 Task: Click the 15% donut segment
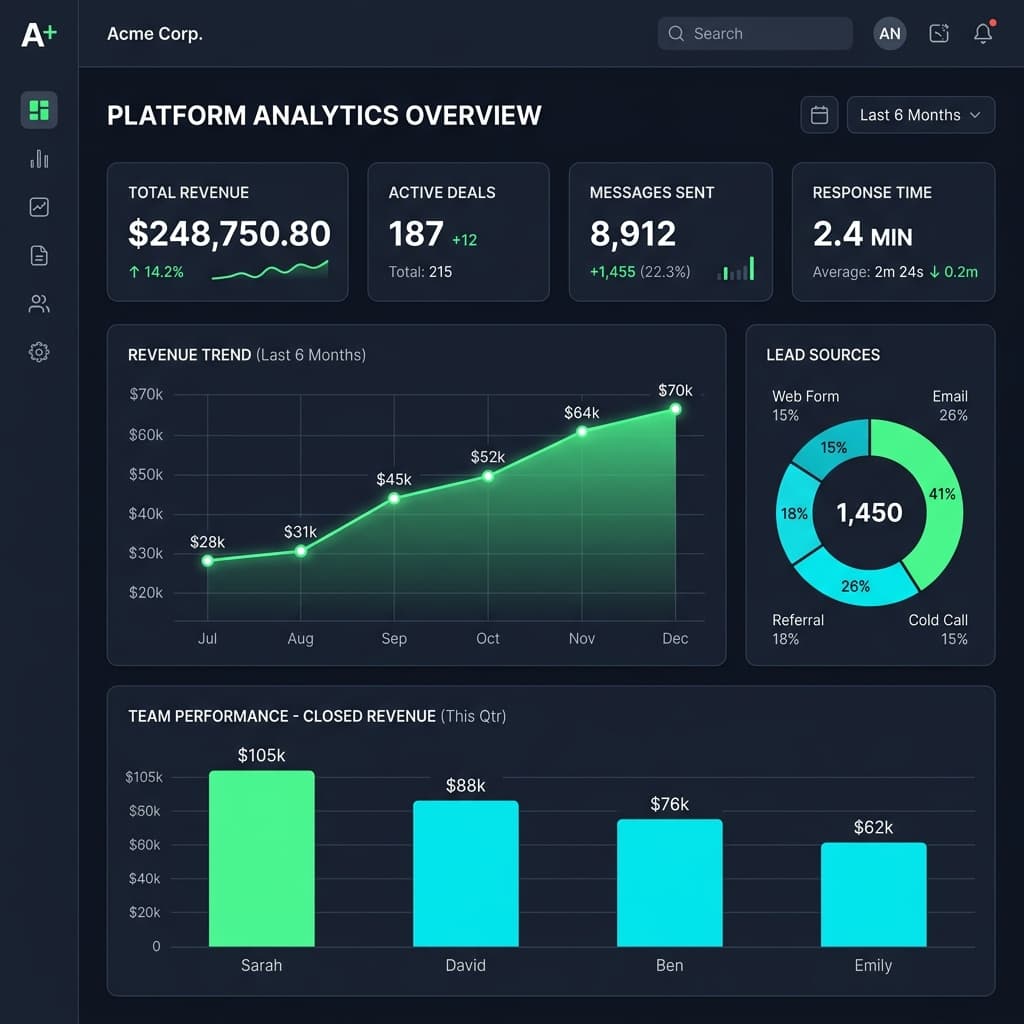click(x=834, y=447)
